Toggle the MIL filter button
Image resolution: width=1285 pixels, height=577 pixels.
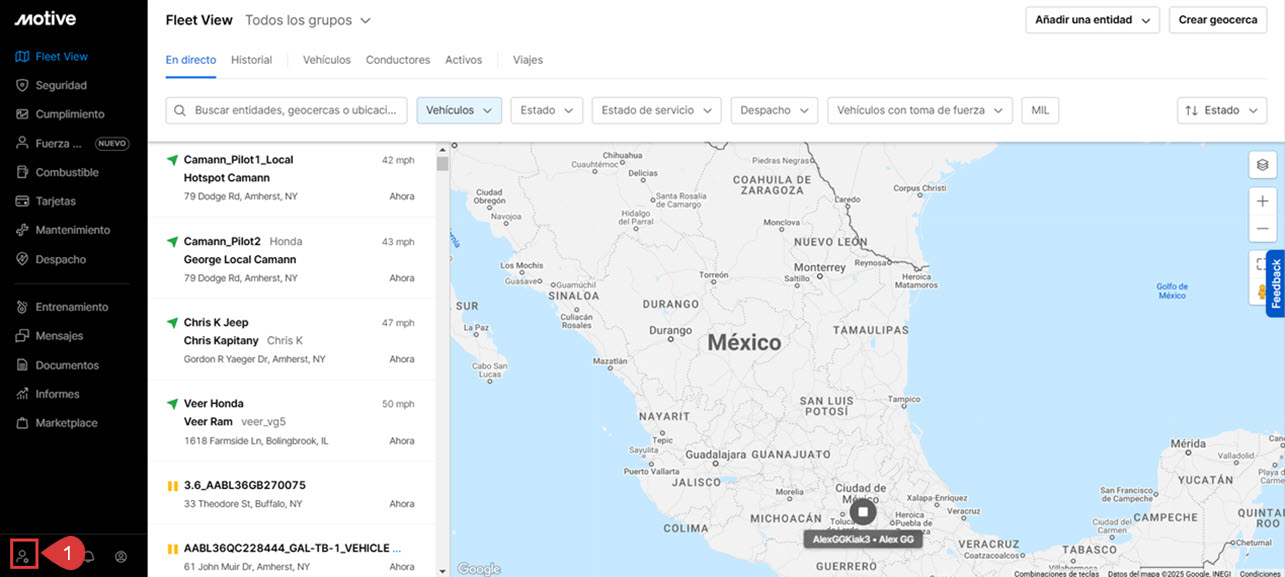click(1040, 111)
